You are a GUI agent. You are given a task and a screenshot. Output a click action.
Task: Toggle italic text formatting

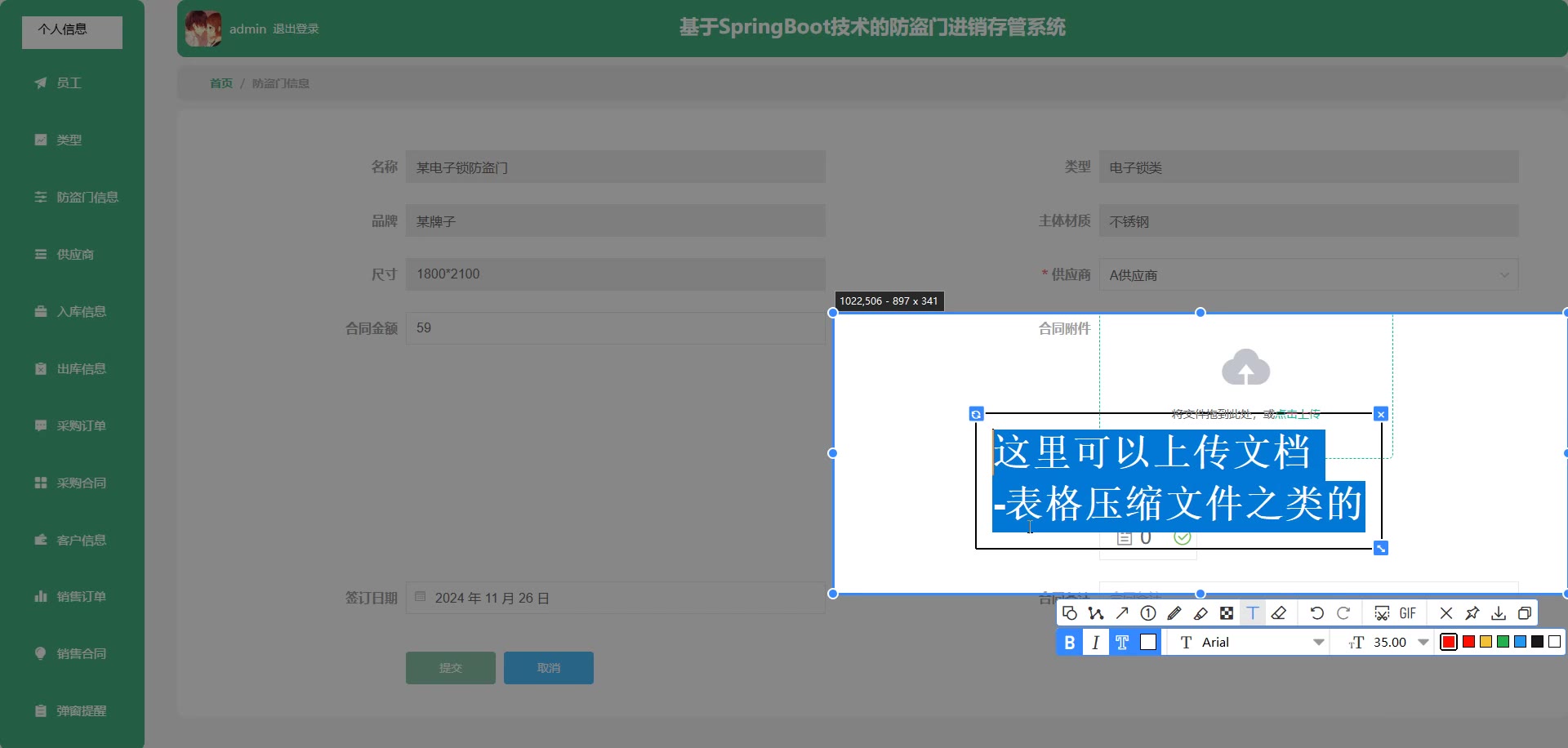(1095, 643)
